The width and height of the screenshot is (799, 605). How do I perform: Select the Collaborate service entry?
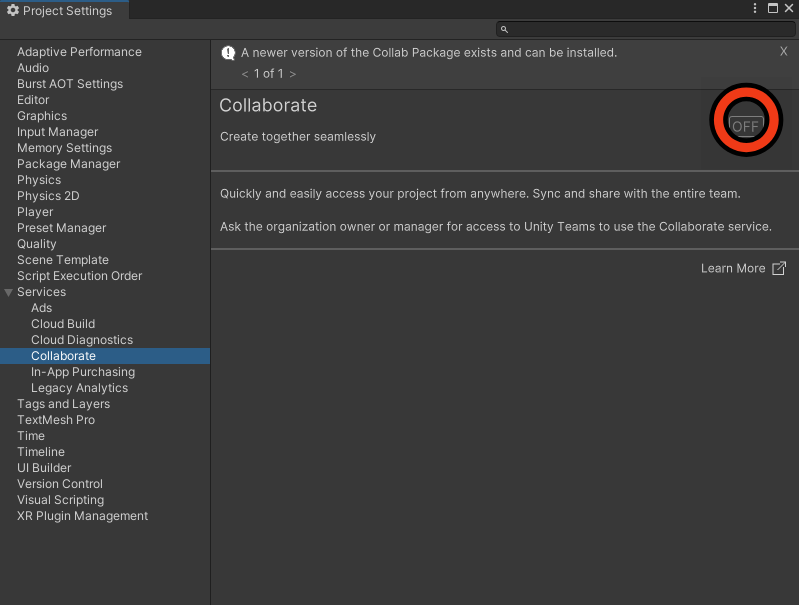coord(105,356)
